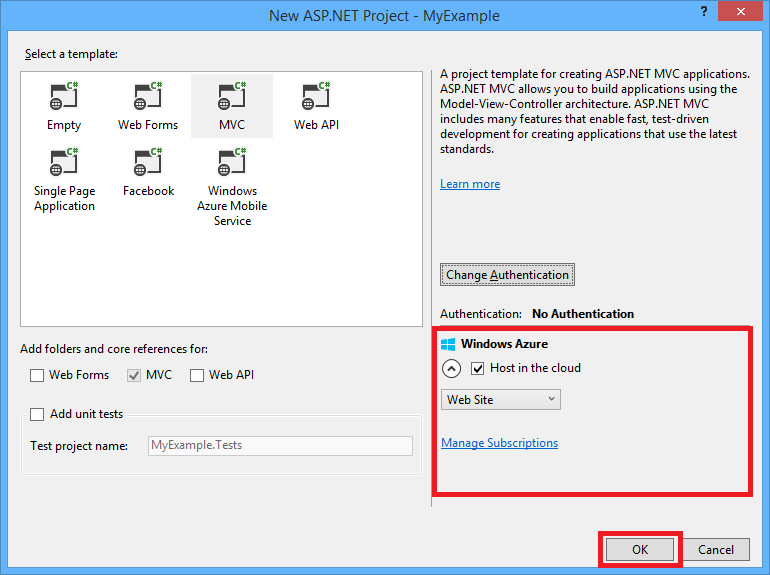Click the No Authentication status text
This screenshot has height=575, width=770.
583,314
